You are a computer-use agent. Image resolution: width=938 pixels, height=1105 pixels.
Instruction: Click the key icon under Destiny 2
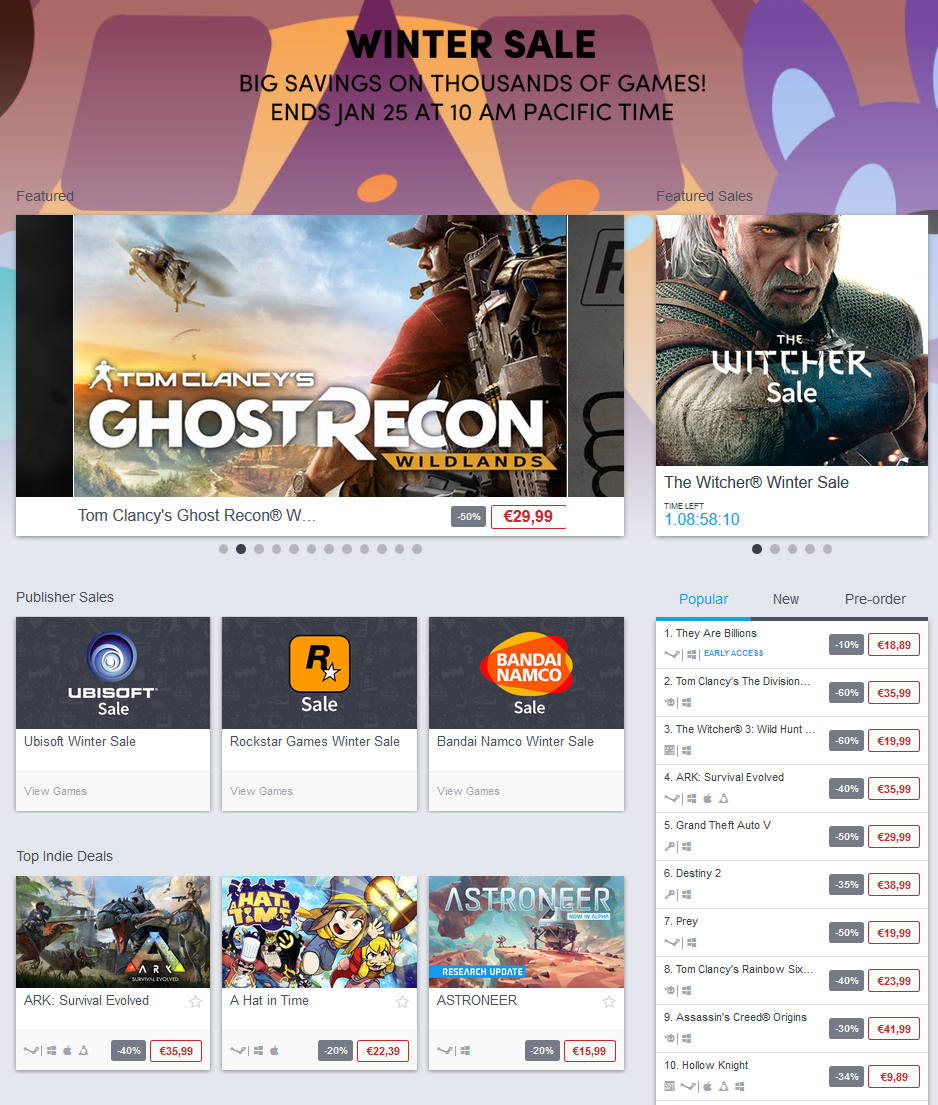coord(669,894)
